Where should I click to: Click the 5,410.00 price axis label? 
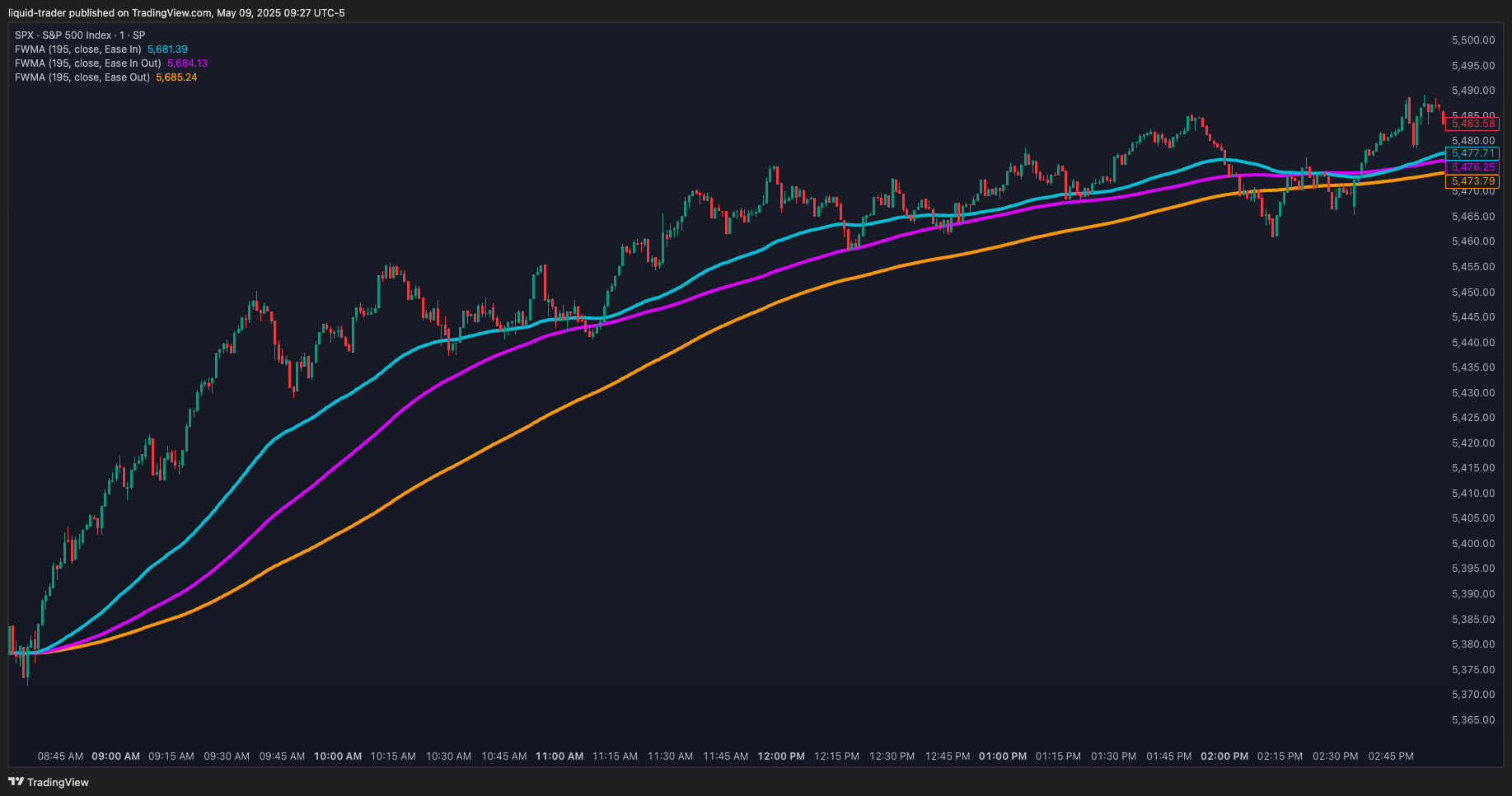(x=1473, y=494)
